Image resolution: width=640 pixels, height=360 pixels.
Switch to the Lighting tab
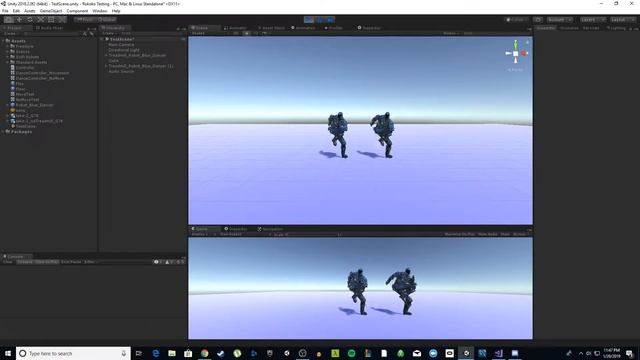(x=616, y=28)
